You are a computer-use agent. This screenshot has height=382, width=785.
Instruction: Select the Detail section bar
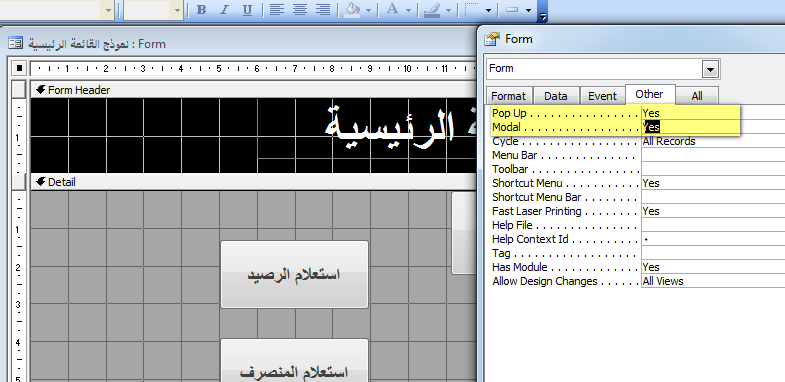[x=253, y=182]
